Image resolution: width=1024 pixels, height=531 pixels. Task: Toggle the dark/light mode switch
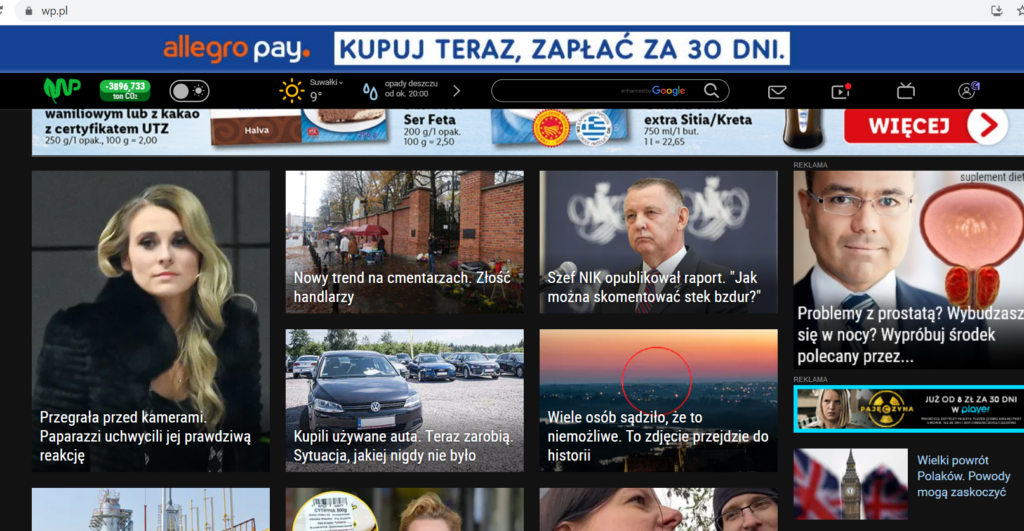189,91
